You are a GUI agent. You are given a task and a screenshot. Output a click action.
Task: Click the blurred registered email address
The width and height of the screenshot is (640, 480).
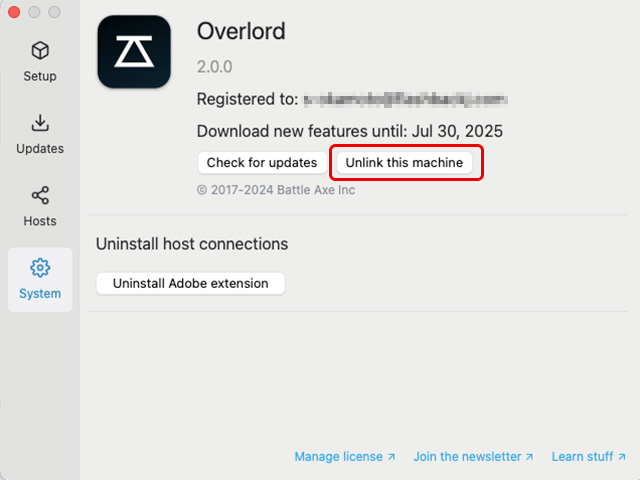coord(404,100)
